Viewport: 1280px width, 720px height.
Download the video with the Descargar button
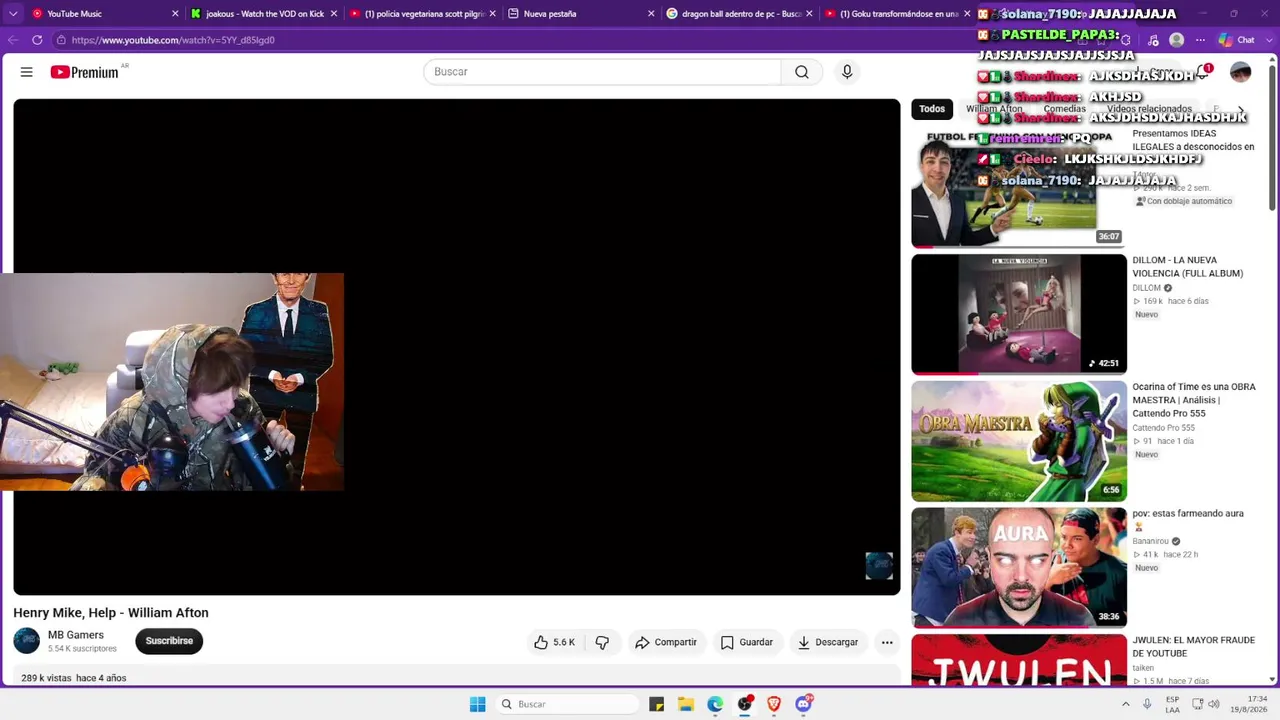(x=828, y=642)
